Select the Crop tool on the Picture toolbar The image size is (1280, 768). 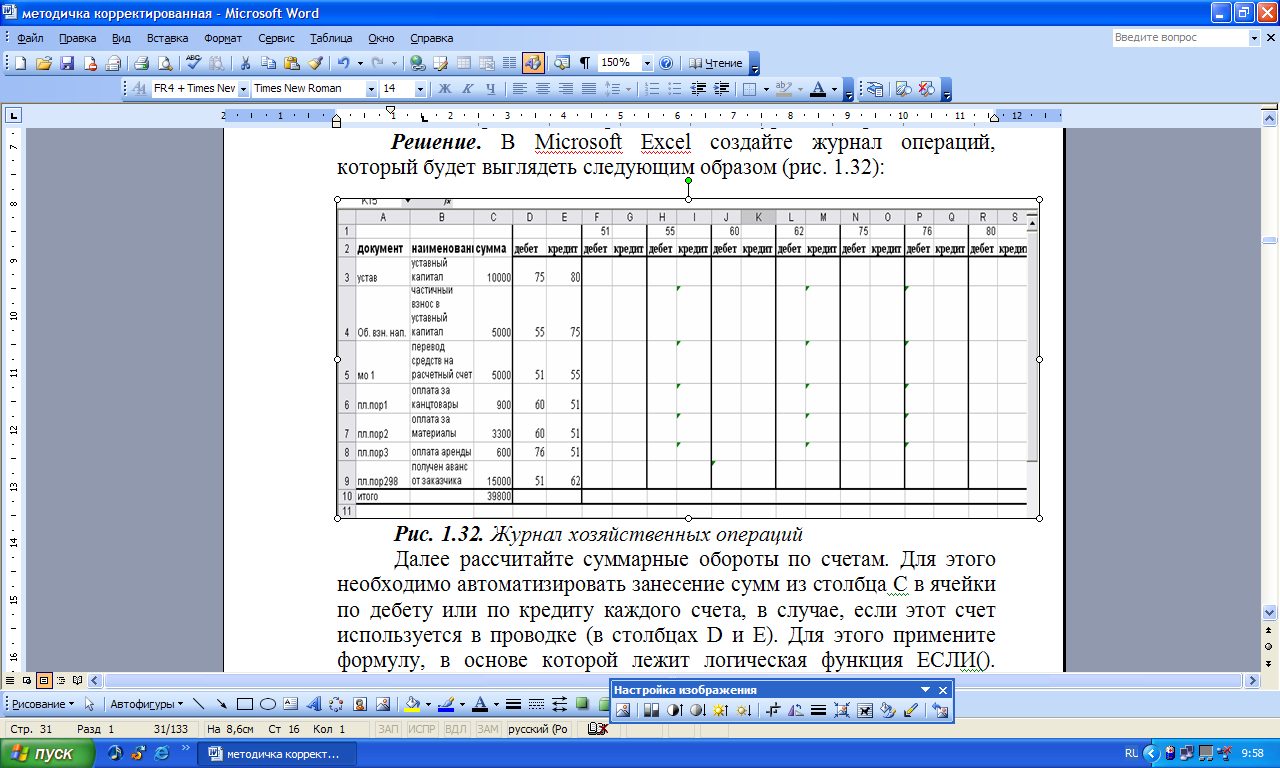click(x=771, y=710)
